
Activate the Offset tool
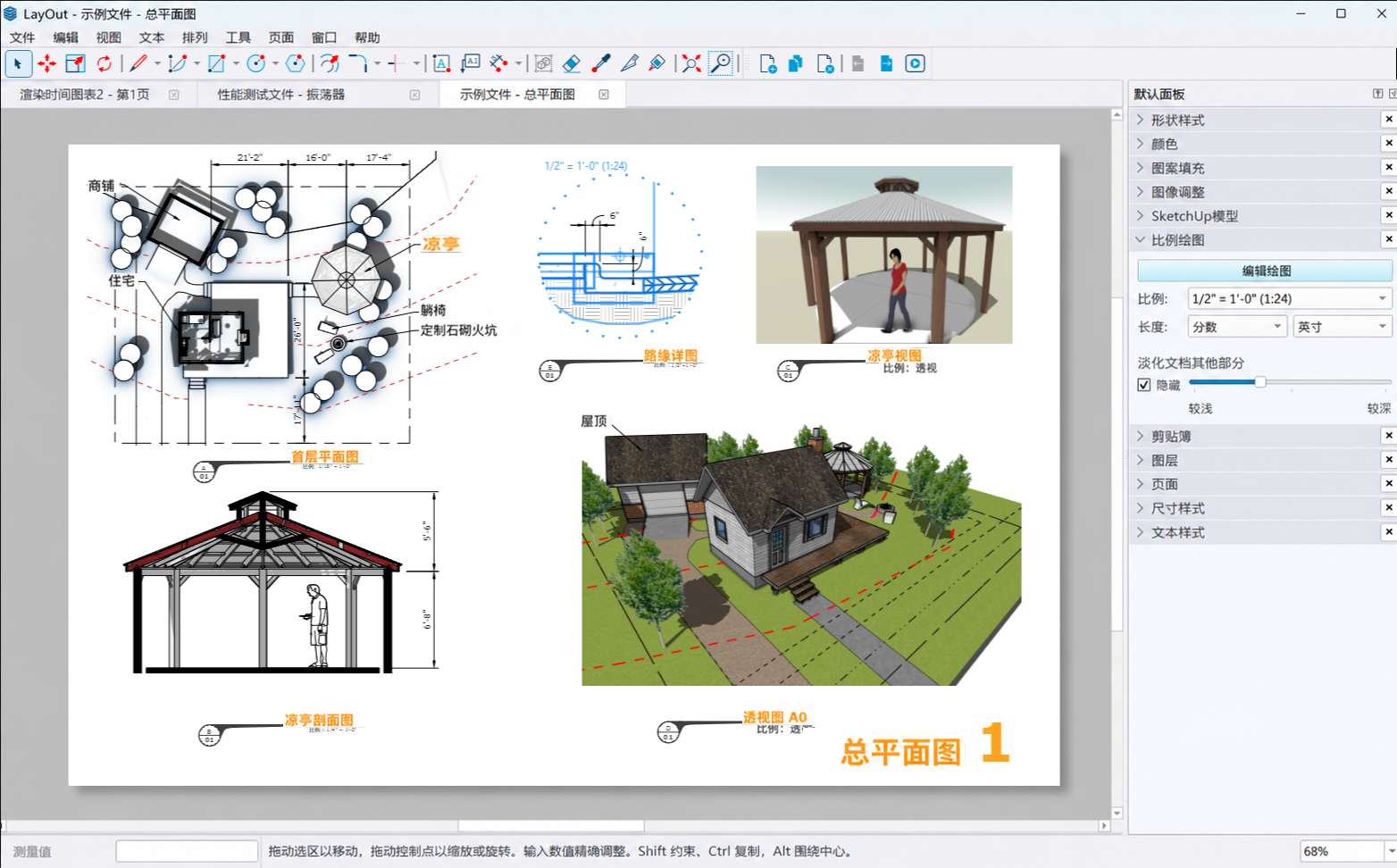[330, 63]
